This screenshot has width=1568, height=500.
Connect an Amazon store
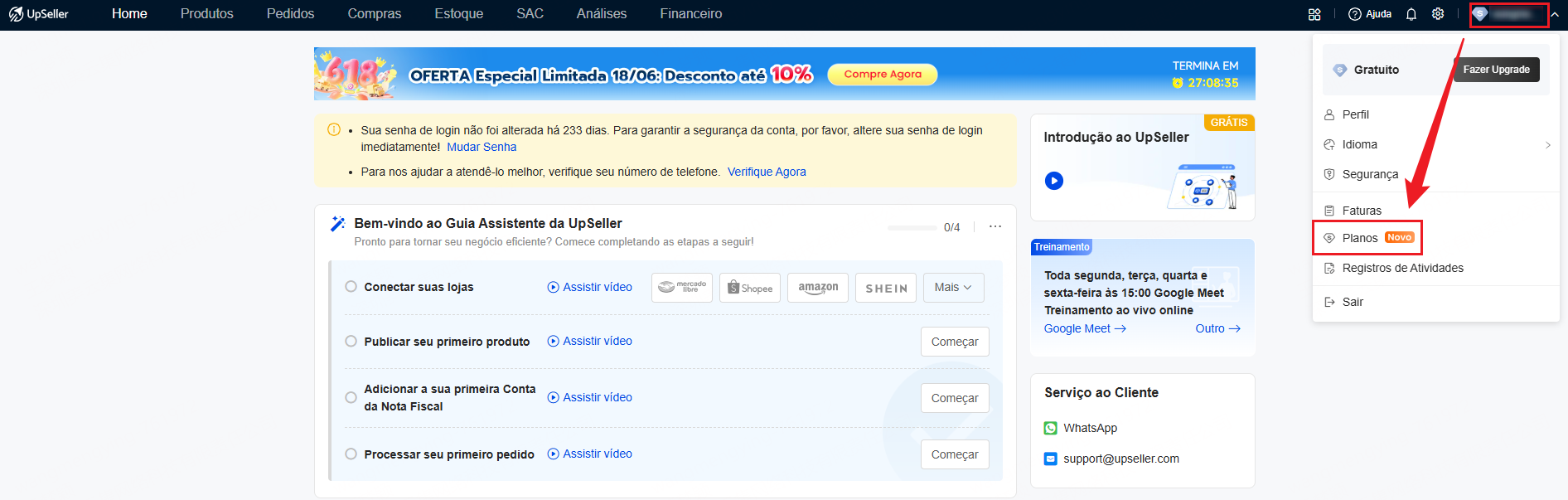click(x=818, y=288)
